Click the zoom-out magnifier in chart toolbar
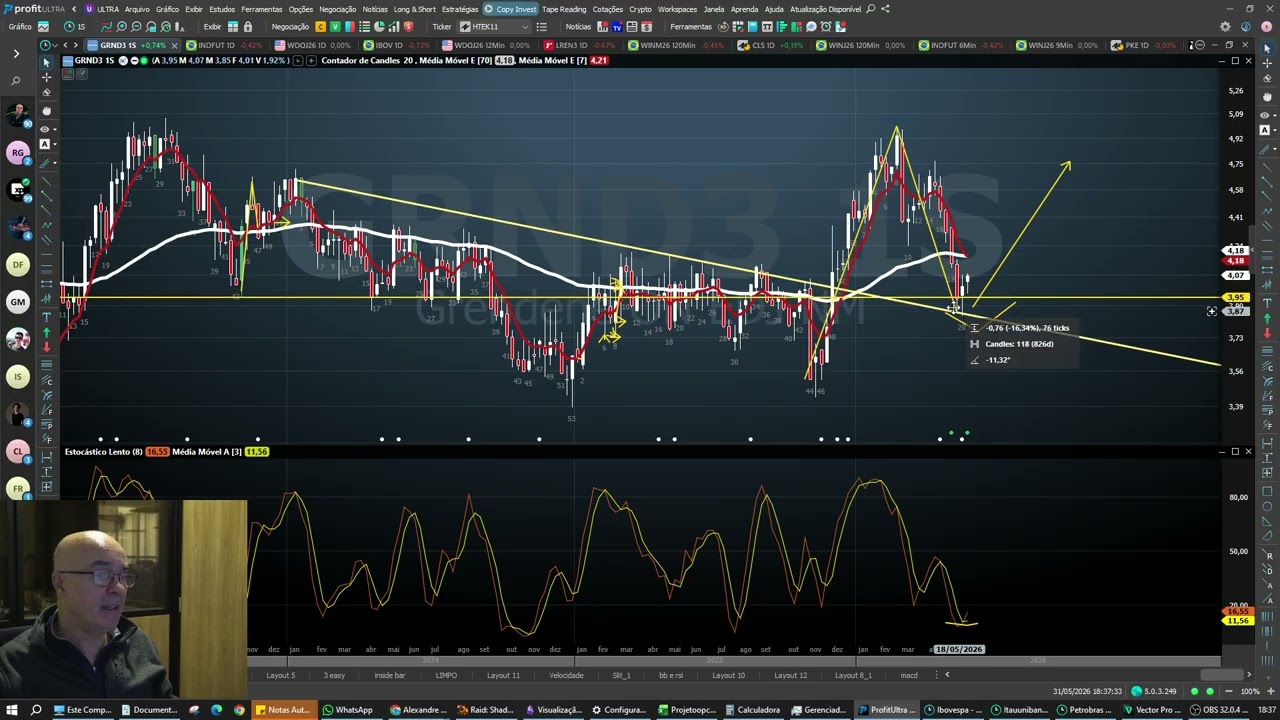 coord(137,26)
